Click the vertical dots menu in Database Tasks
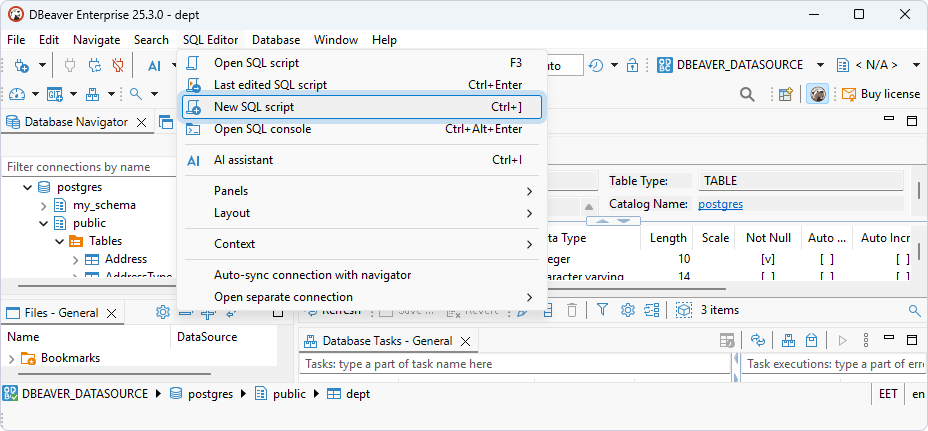Screen dimensions: 928x431 click(866, 340)
